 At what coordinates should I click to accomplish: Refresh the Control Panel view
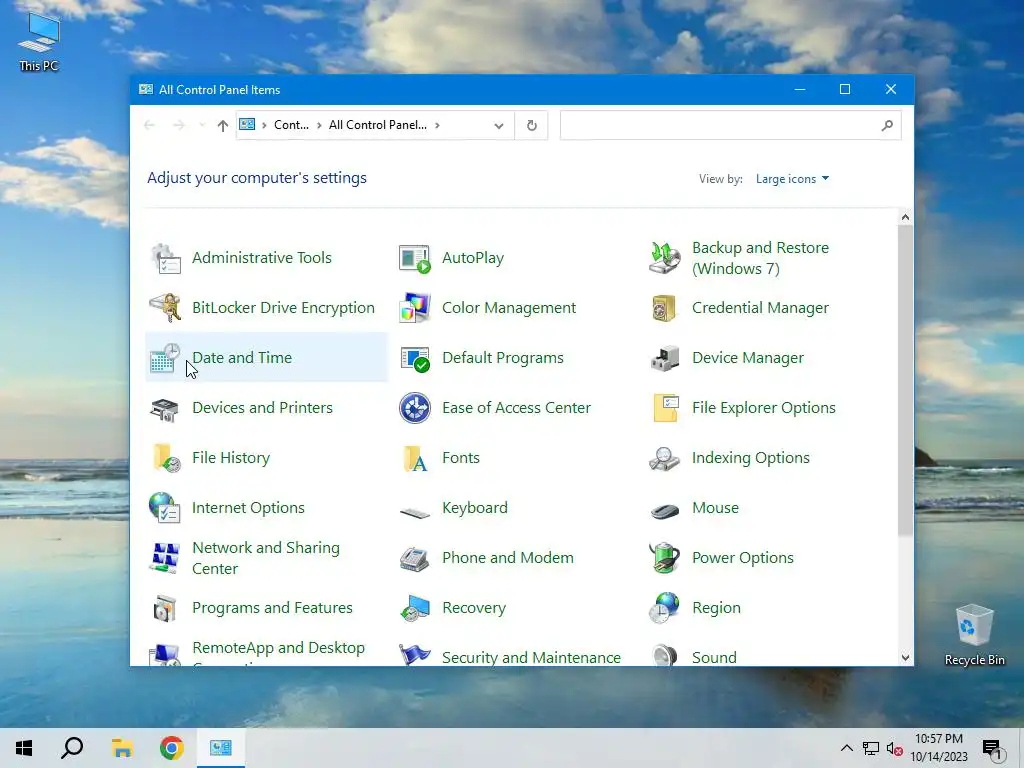(532, 125)
